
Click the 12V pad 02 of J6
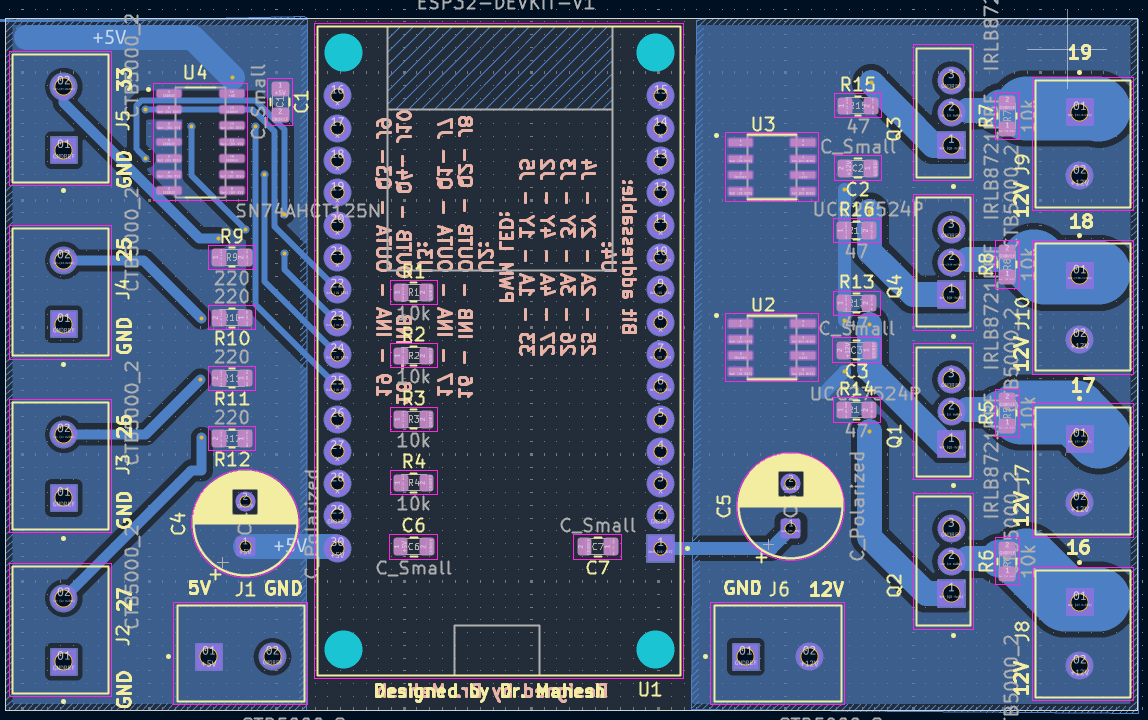pyautogui.click(x=808, y=656)
